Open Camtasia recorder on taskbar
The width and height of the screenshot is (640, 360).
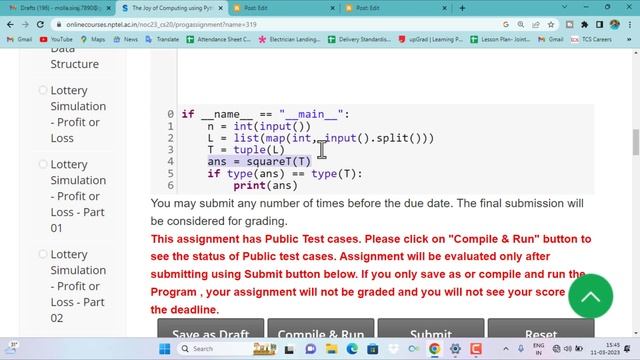[x=476, y=349]
